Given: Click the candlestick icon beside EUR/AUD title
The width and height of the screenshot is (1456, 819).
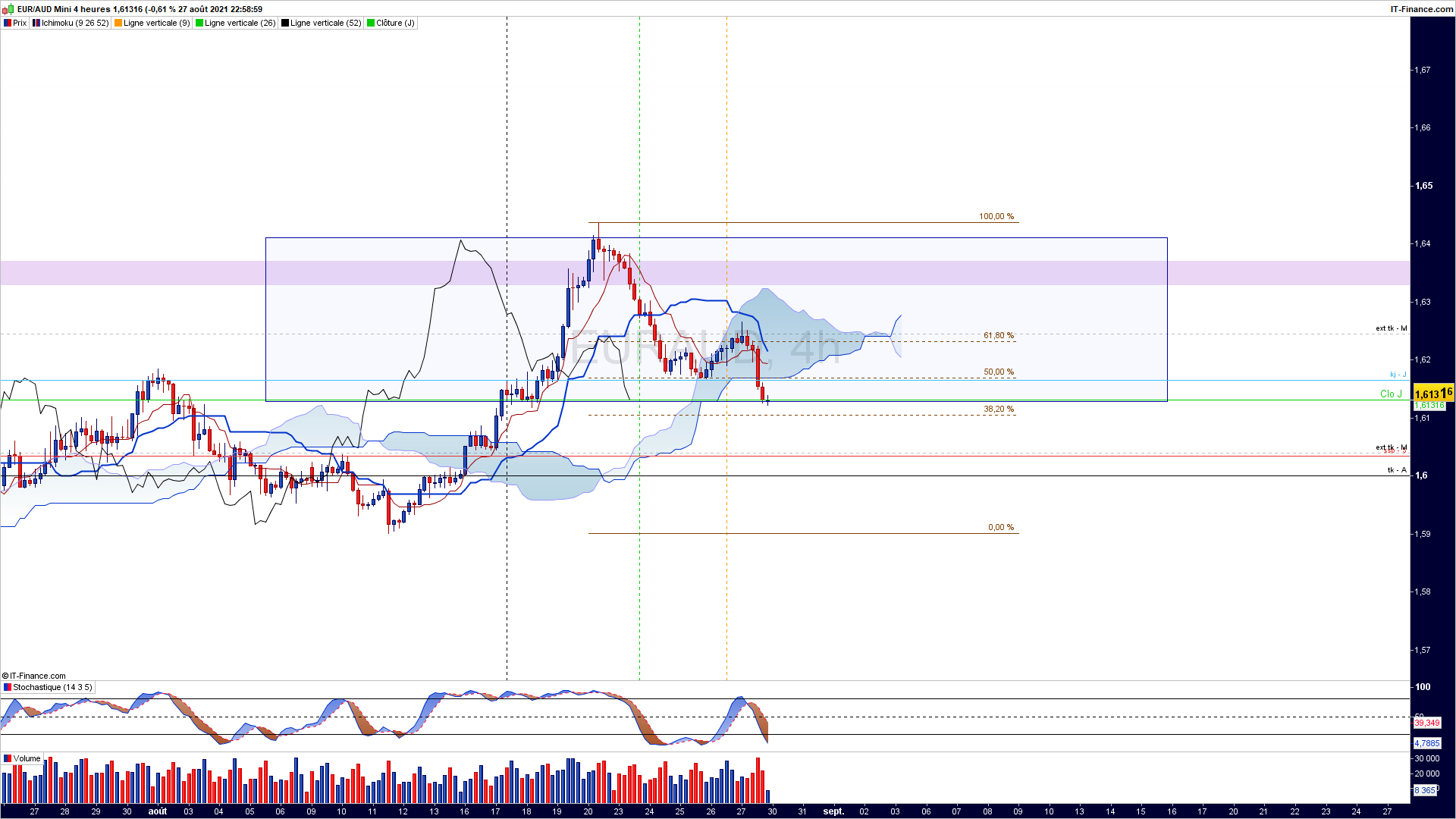Looking at the screenshot, I should (x=8, y=9).
